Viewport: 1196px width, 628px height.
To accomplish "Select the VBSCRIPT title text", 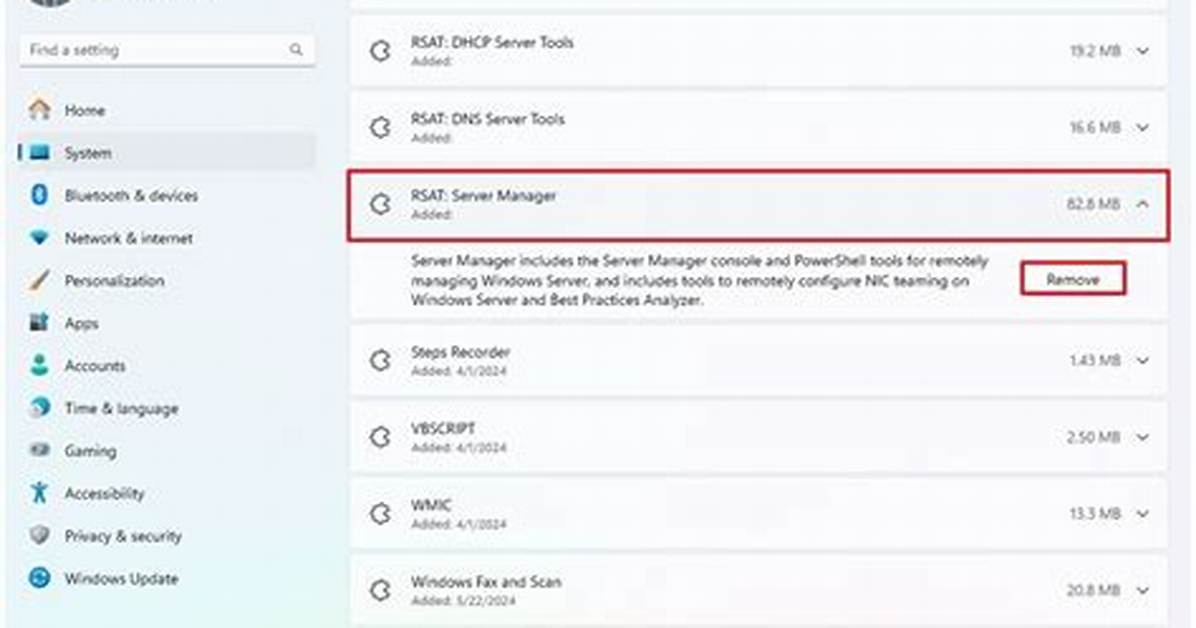I will click(x=443, y=429).
